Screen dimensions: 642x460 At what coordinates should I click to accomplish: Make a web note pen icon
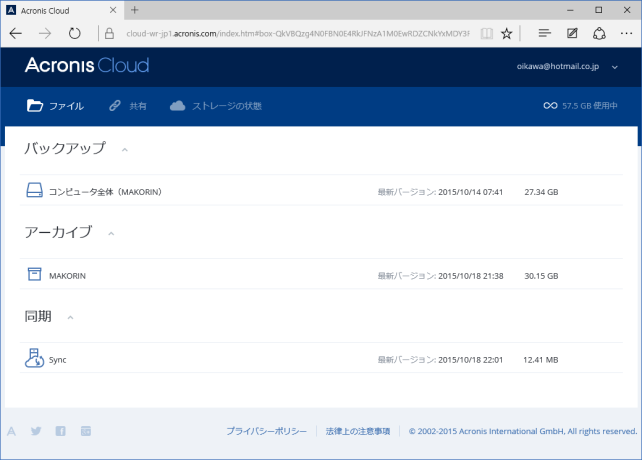click(572, 33)
